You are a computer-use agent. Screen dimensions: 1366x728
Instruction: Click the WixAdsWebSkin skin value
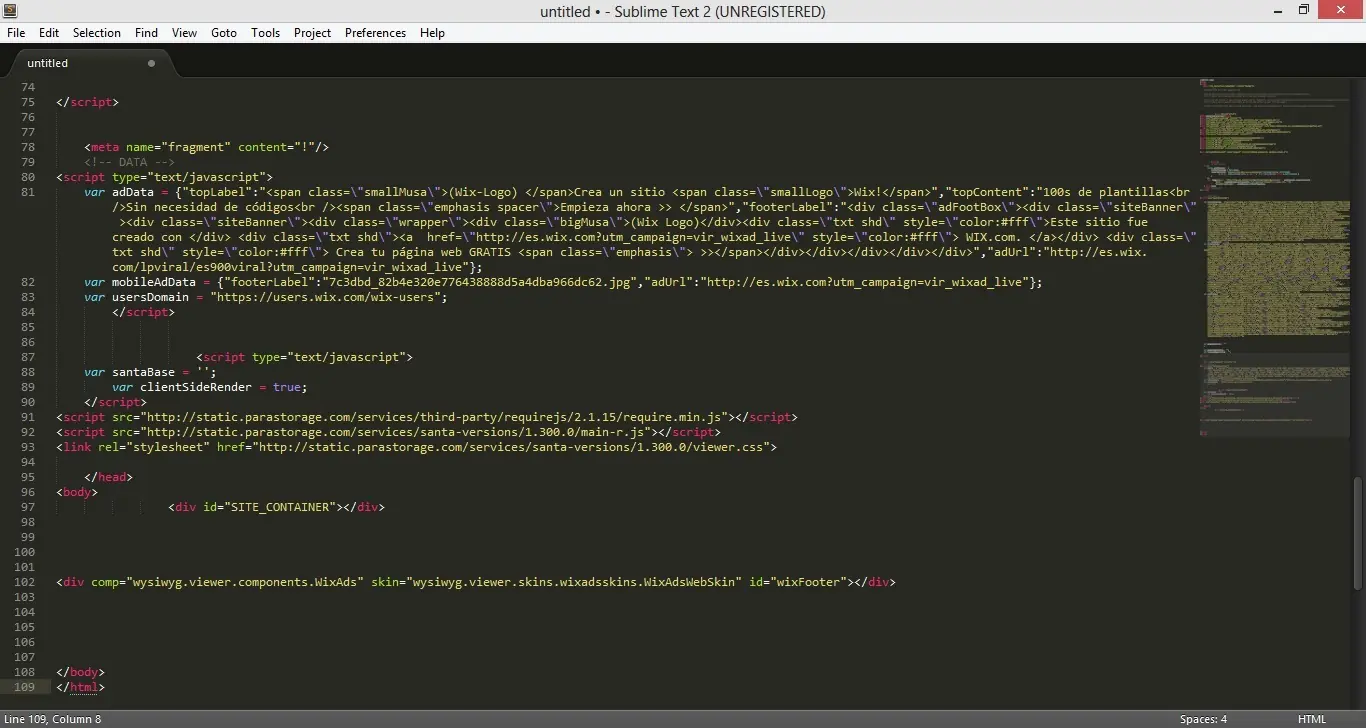click(574, 582)
